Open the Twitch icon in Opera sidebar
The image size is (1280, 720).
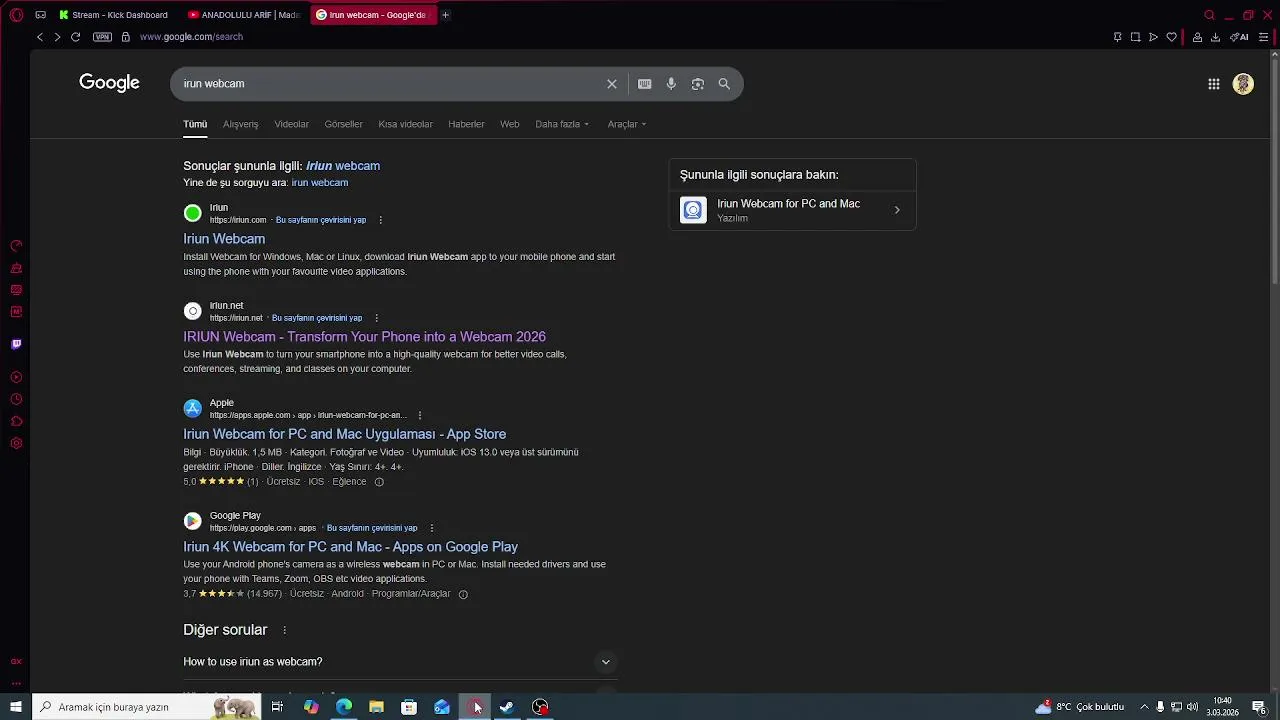coord(16,344)
